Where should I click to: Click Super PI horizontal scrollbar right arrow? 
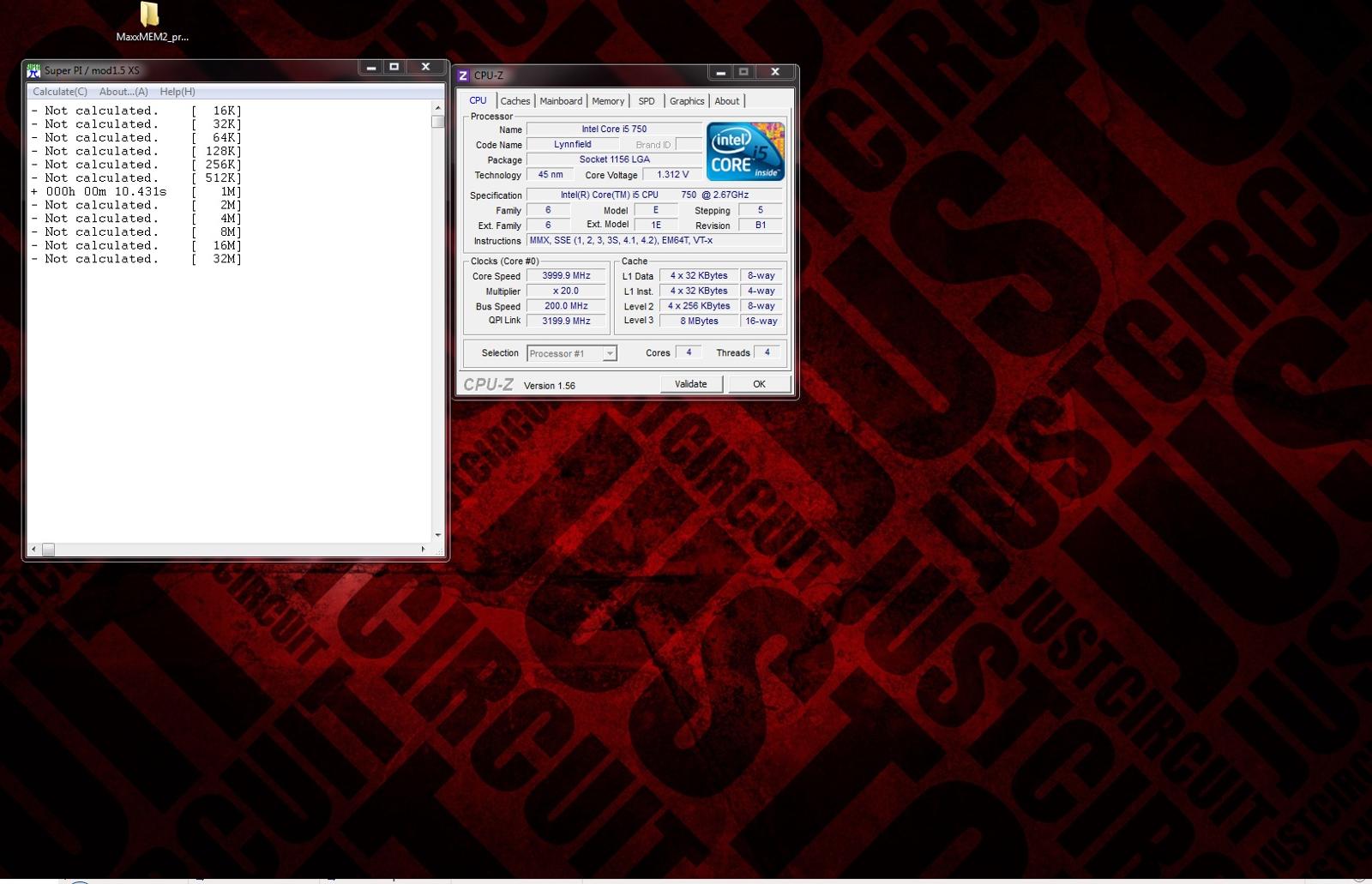click(423, 549)
